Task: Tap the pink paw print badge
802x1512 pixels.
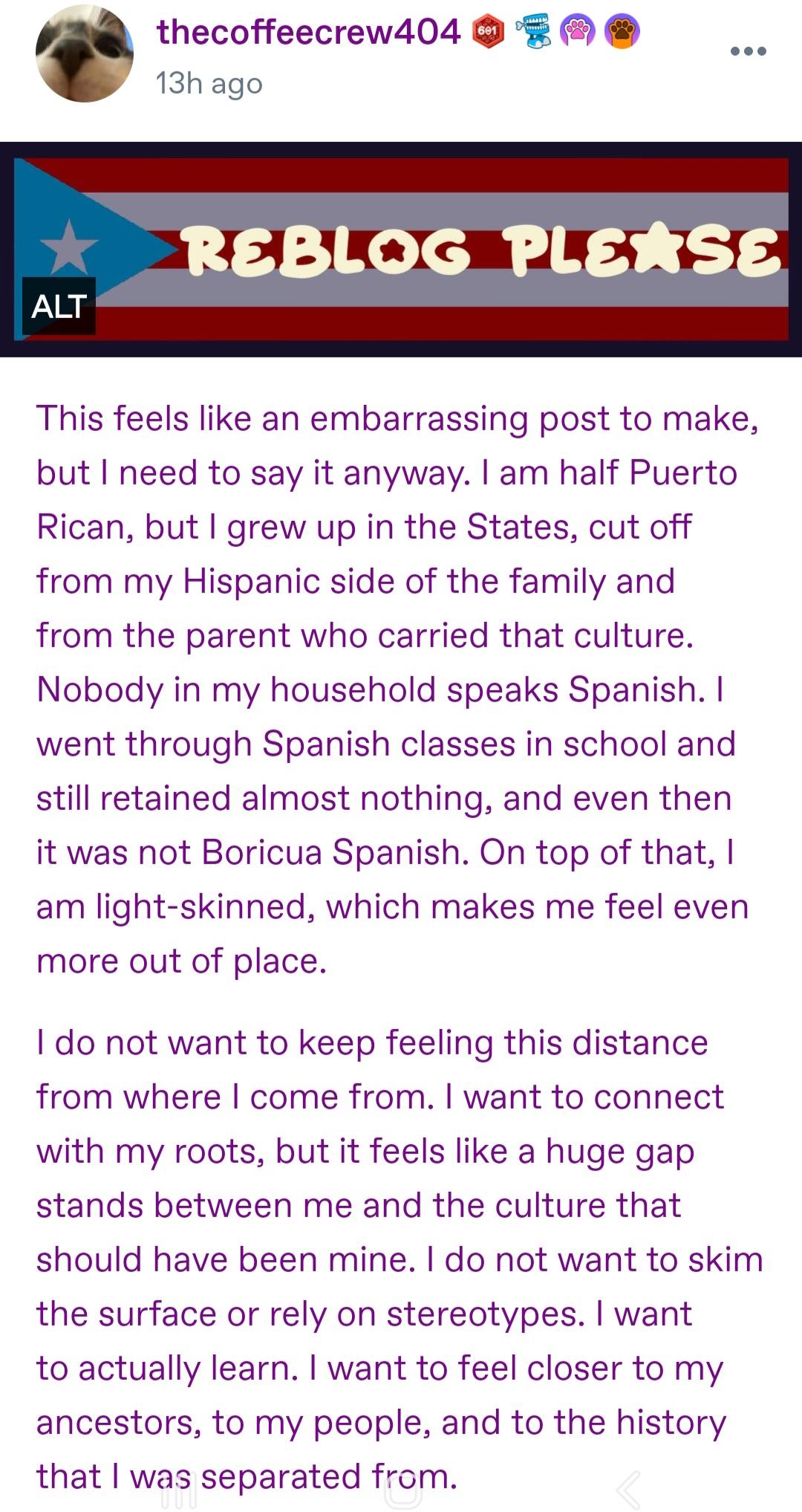Action: pyautogui.click(x=577, y=32)
